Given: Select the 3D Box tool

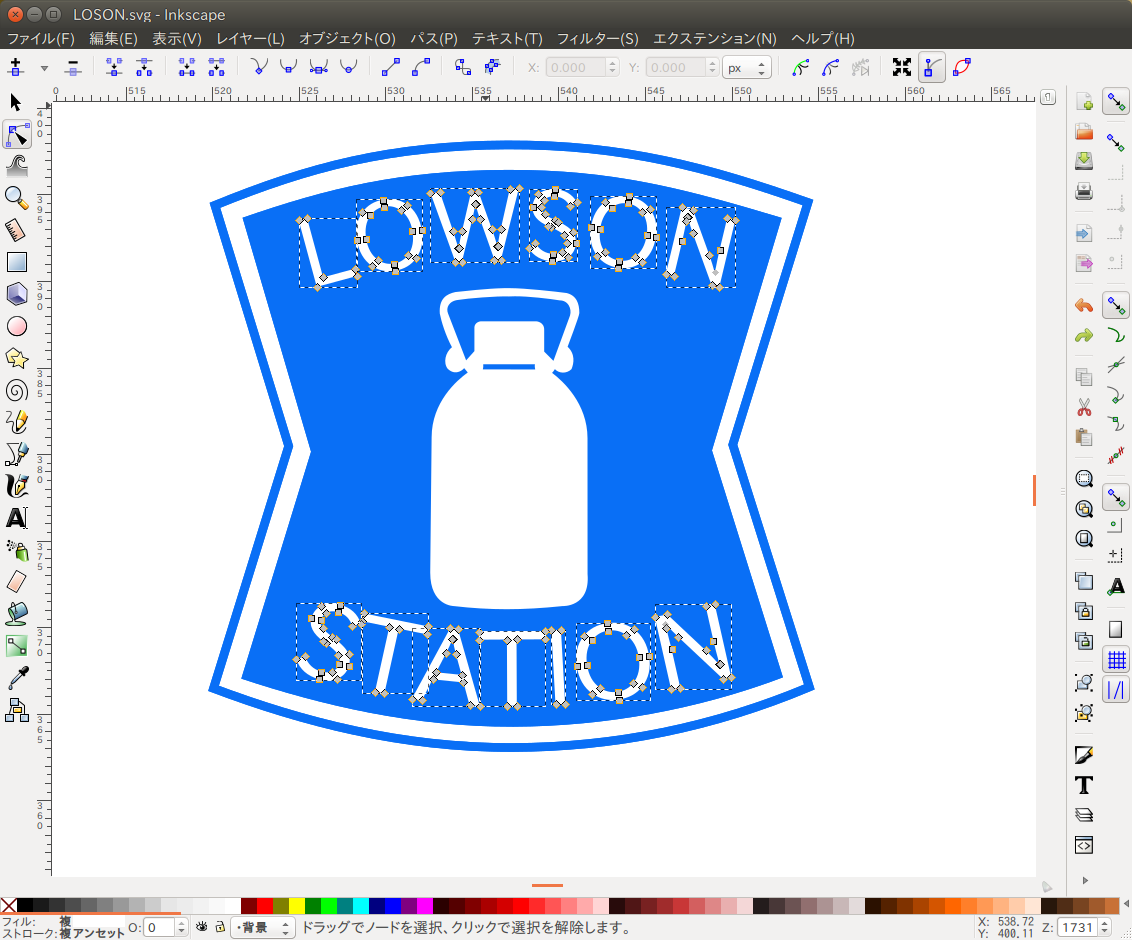Looking at the screenshot, I should tap(17, 294).
